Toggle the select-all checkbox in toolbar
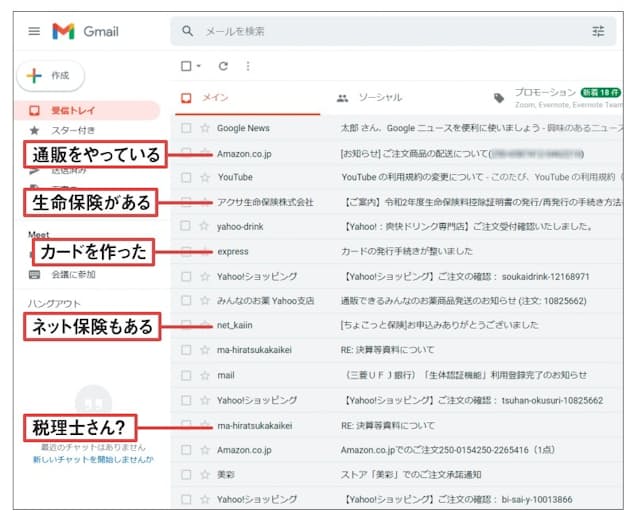The width and height of the screenshot is (638, 525). coord(186,66)
